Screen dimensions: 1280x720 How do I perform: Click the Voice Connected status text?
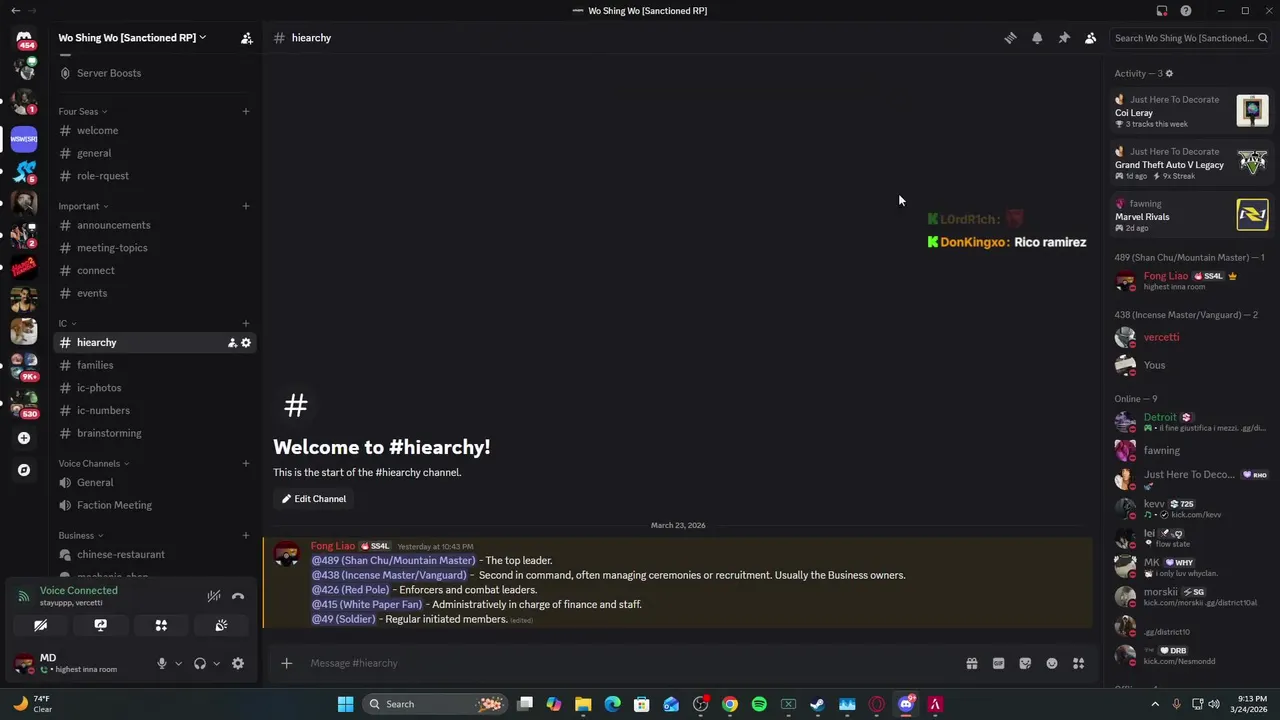click(x=78, y=591)
